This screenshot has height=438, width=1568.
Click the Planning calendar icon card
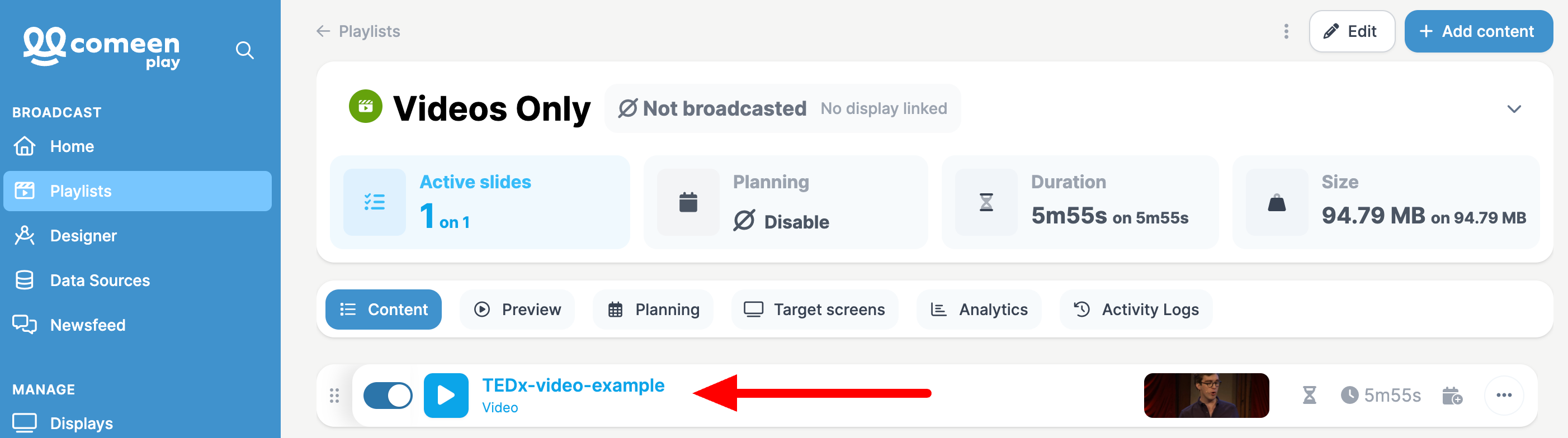coord(688,202)
